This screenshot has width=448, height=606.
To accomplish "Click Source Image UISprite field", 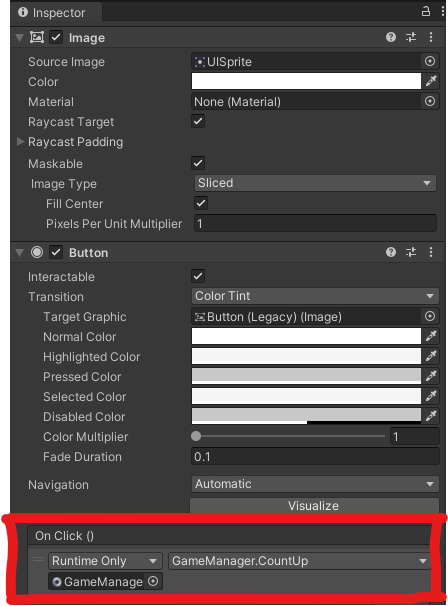I will pyautogui.click(x=306, y=61).
